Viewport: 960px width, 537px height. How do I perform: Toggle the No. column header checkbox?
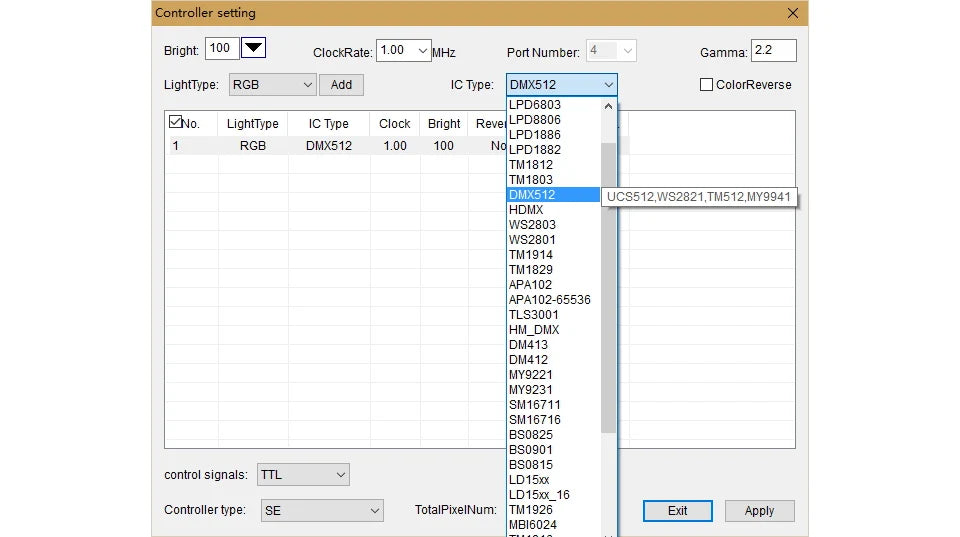175,122
